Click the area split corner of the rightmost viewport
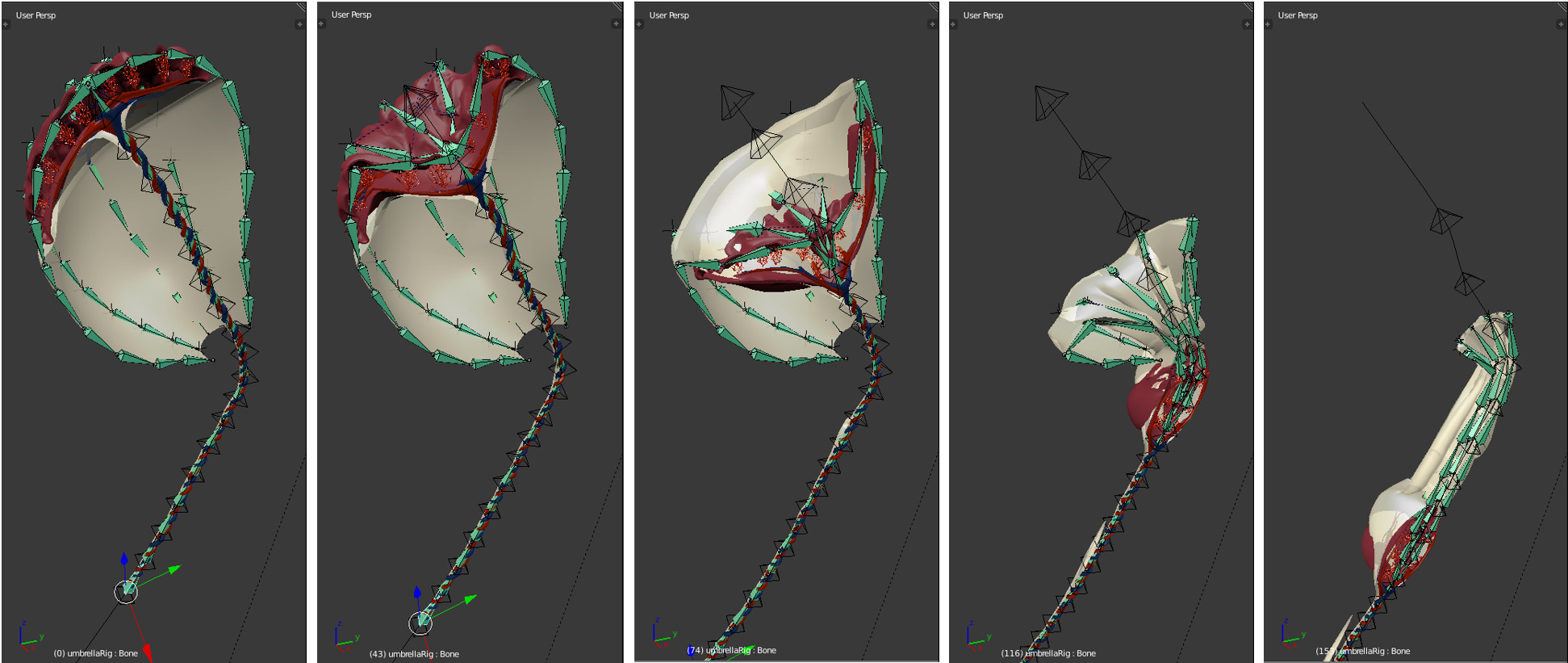 pyautogui.click(x=1562, y=6)
